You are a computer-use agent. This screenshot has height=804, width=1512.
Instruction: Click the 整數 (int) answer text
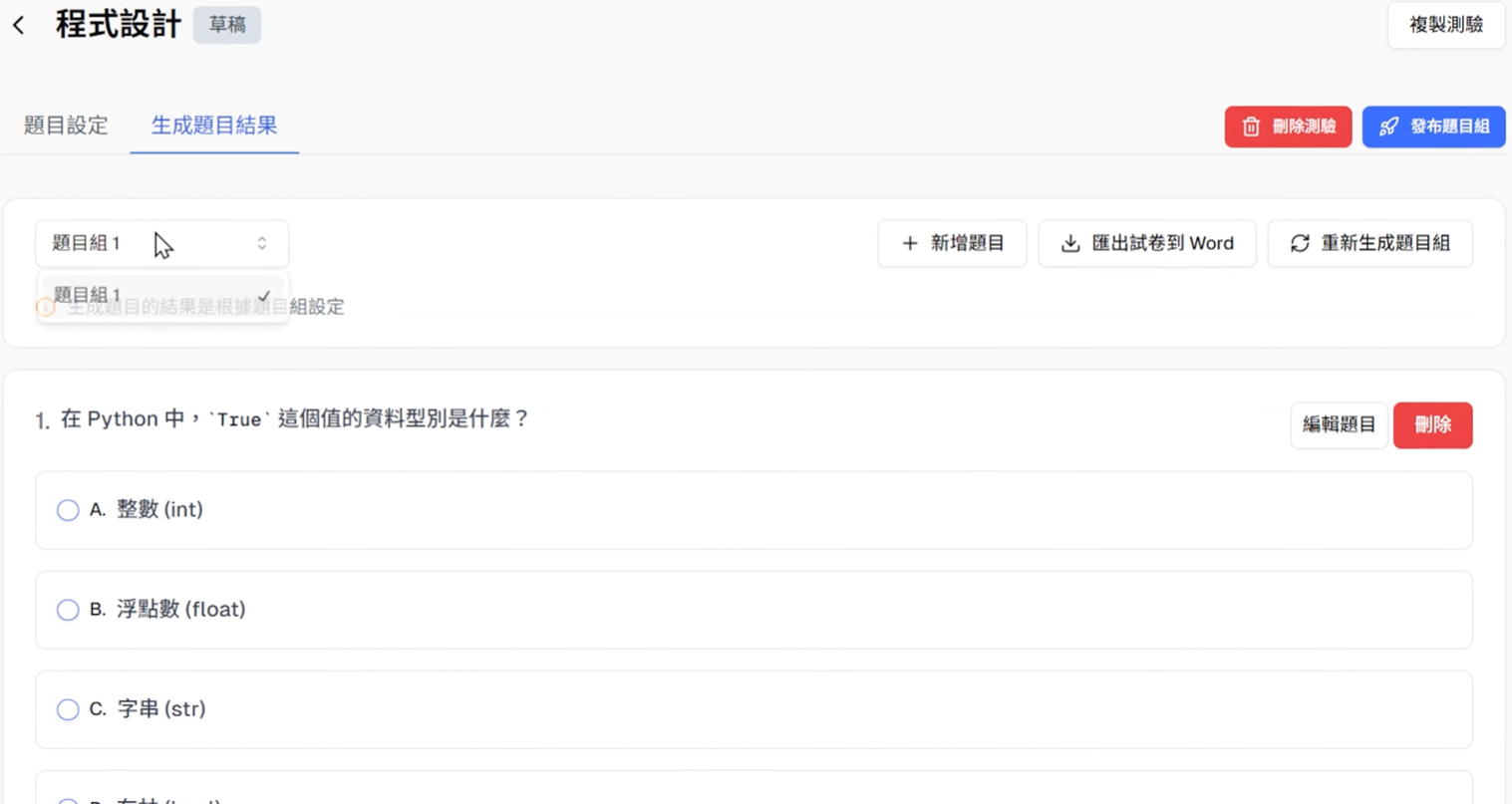tap(159, 510)
